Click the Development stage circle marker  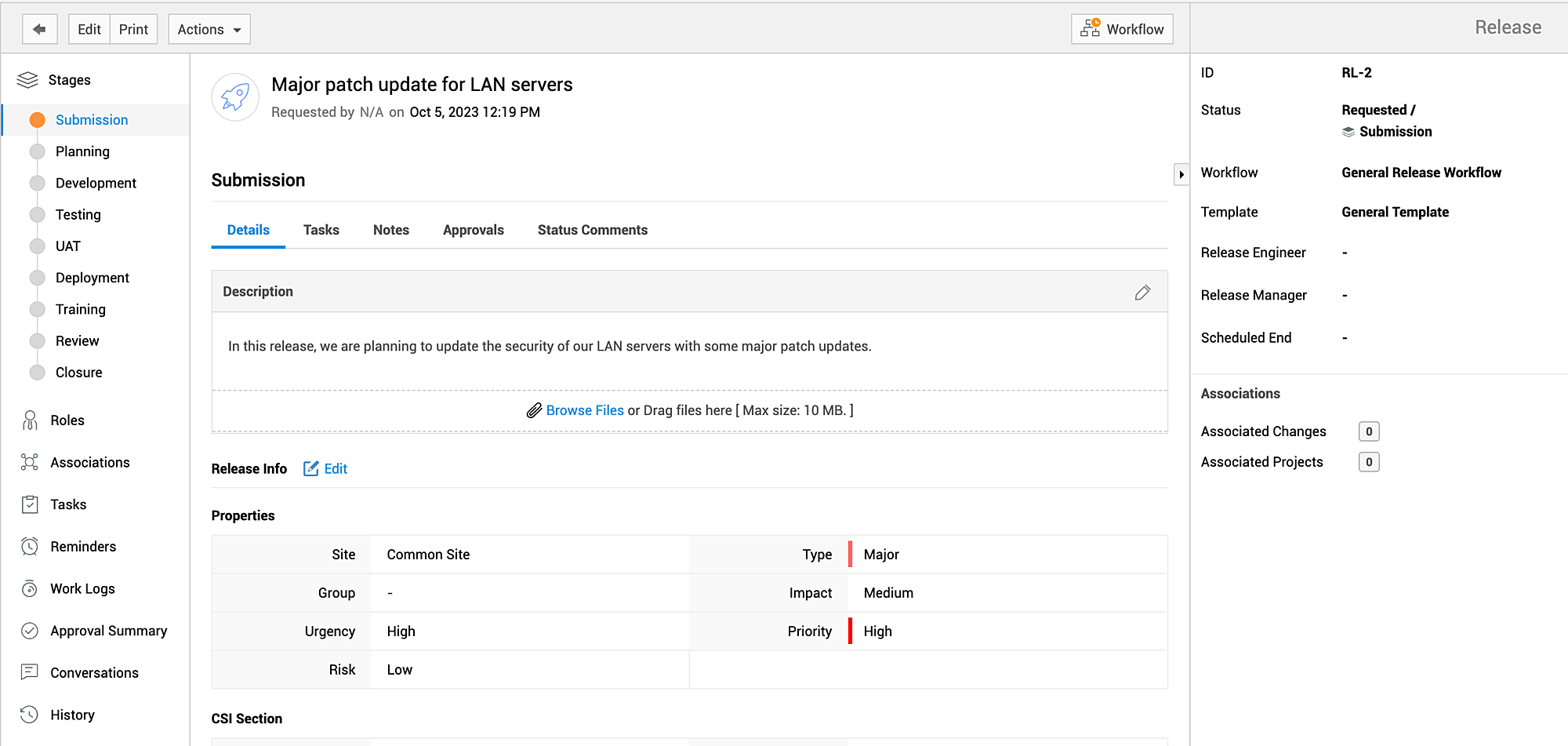point(37,183)
